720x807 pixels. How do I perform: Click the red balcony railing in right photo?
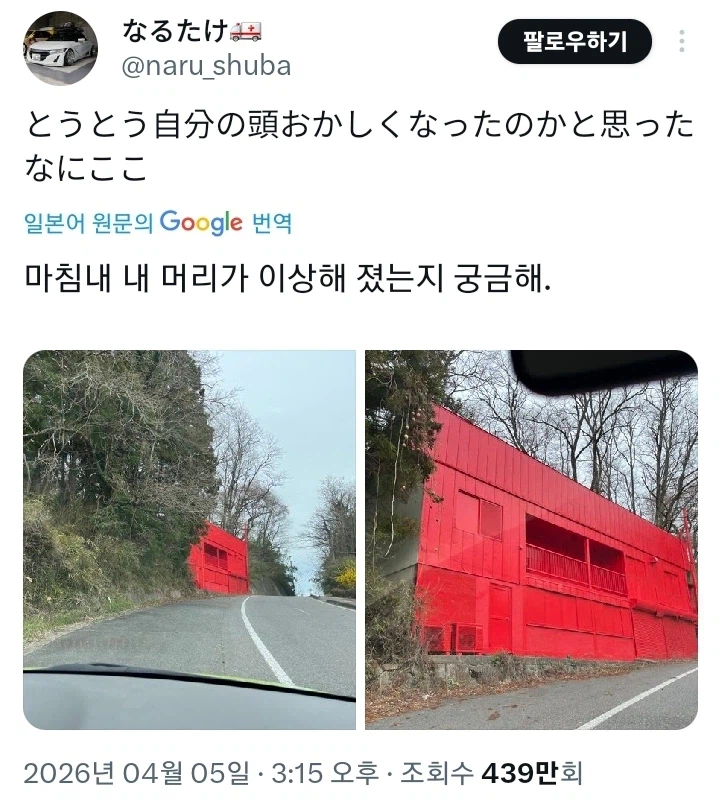click(576, 569)
